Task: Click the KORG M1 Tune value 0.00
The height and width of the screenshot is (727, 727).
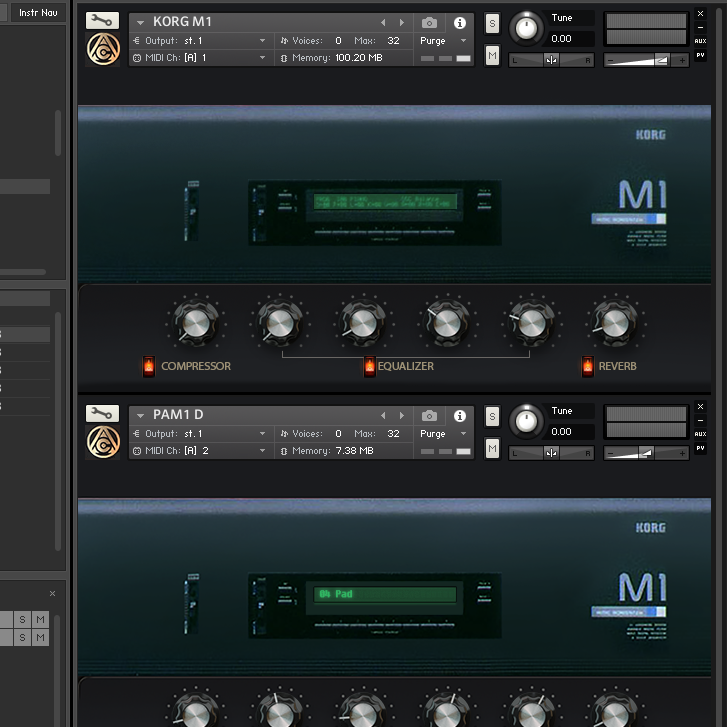Action: (x=561, y=38)
